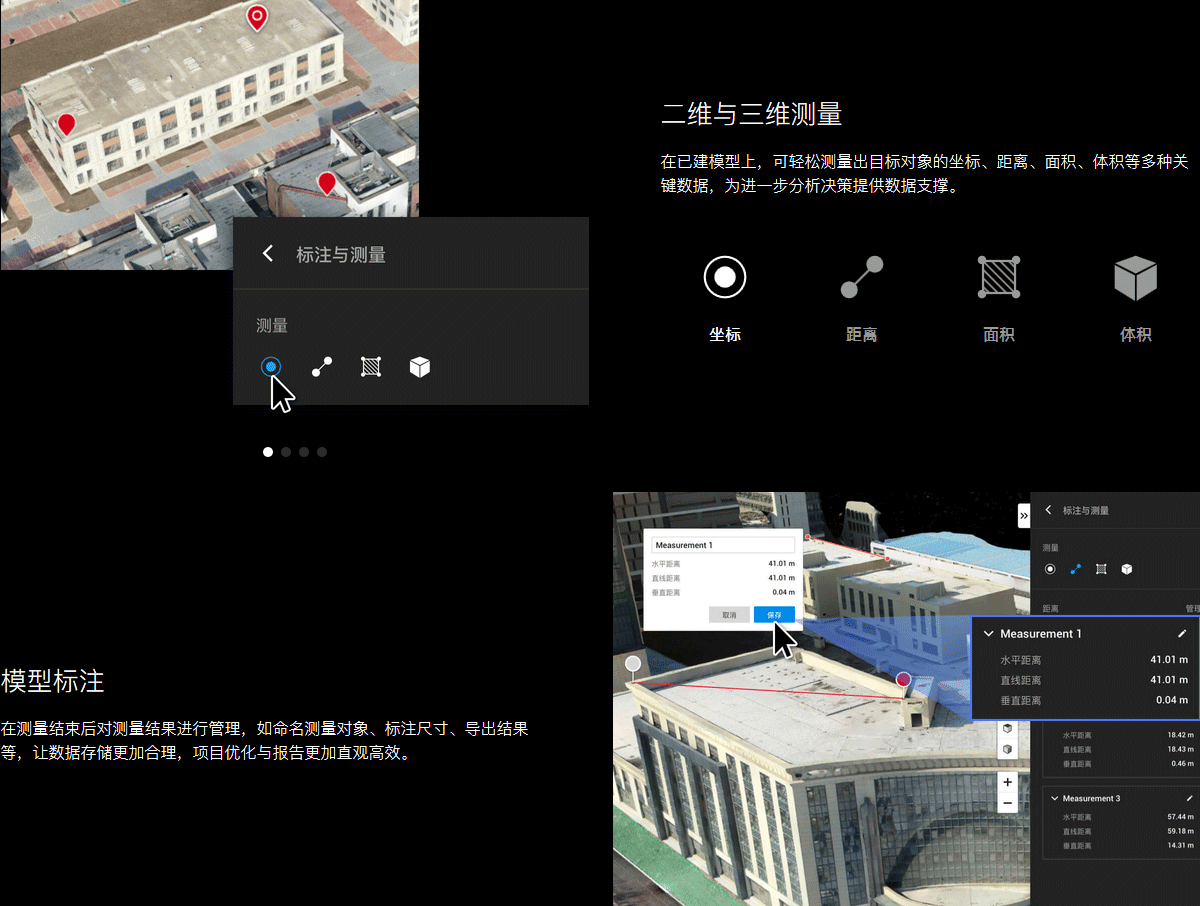This screenshot has width=1200, height=906.
Task: Select the distance tool in left 测量 panel
Action: click(321, 367)
